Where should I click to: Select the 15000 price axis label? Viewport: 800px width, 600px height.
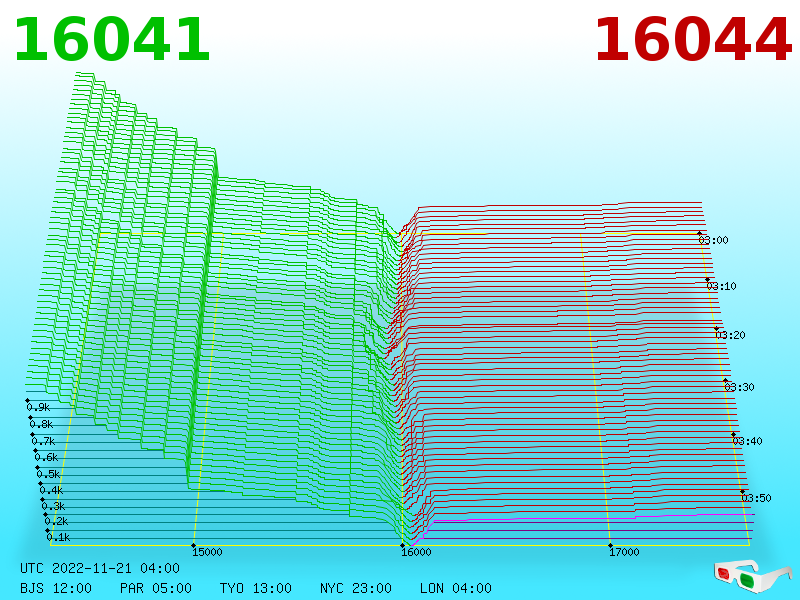(x=207, y=552)
